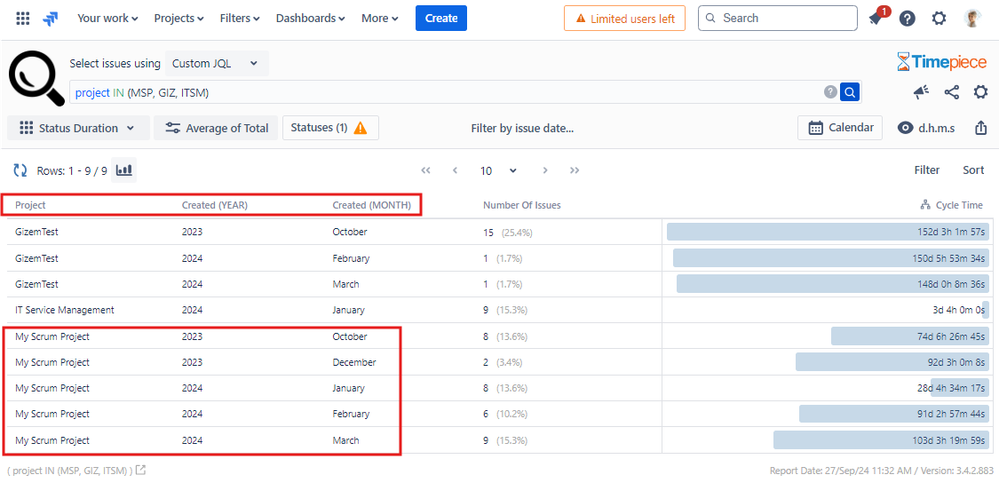
Task: Open the Dashboards menu
Action: coord(310,18)
